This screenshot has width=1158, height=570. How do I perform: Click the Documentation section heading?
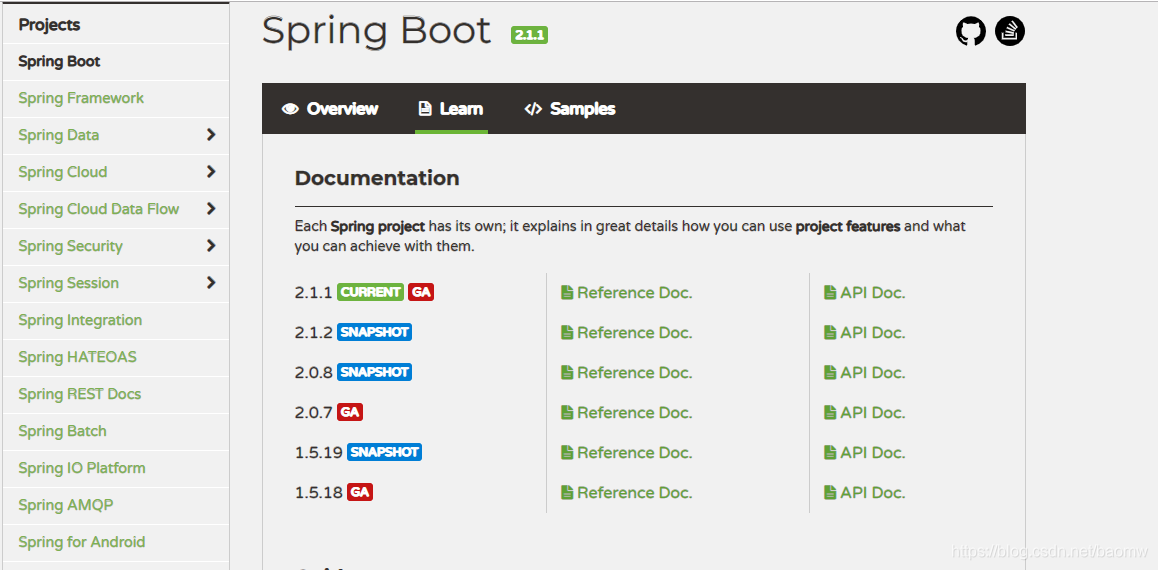[x=377, y=178]
